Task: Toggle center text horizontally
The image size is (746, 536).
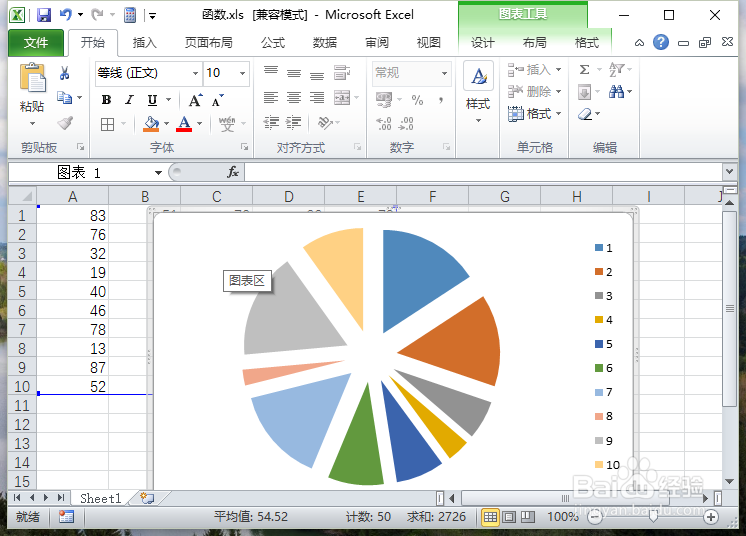Action: tap(294, 98)
